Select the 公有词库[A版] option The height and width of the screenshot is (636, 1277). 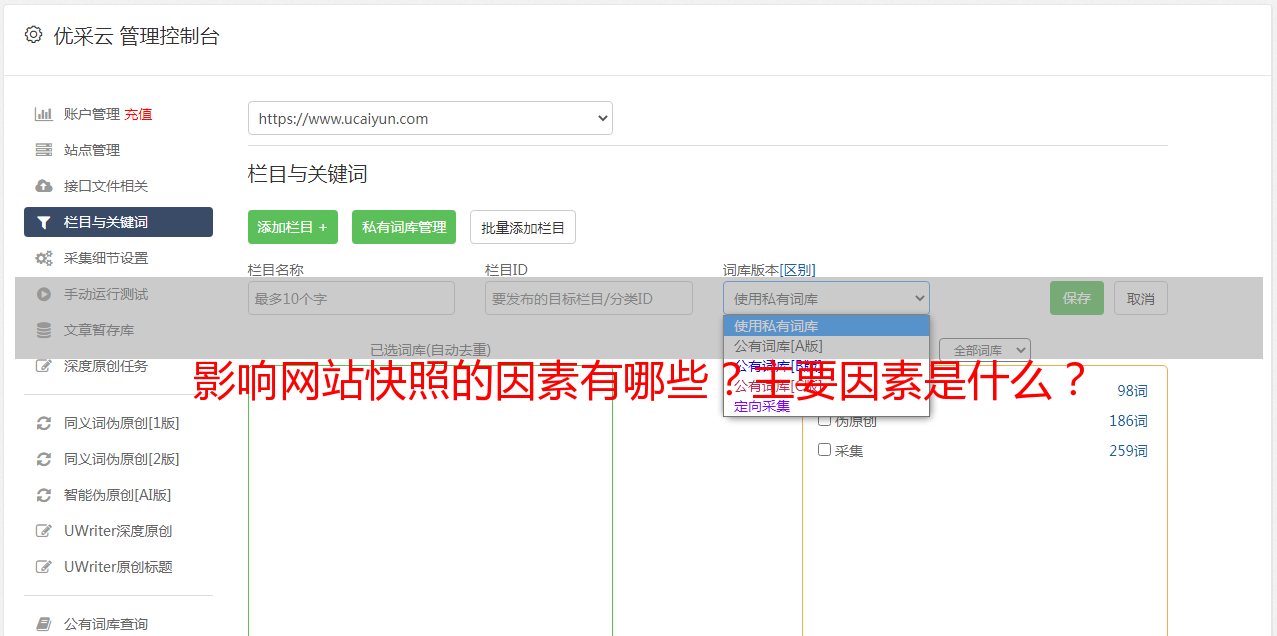click(x=826, y=346)
